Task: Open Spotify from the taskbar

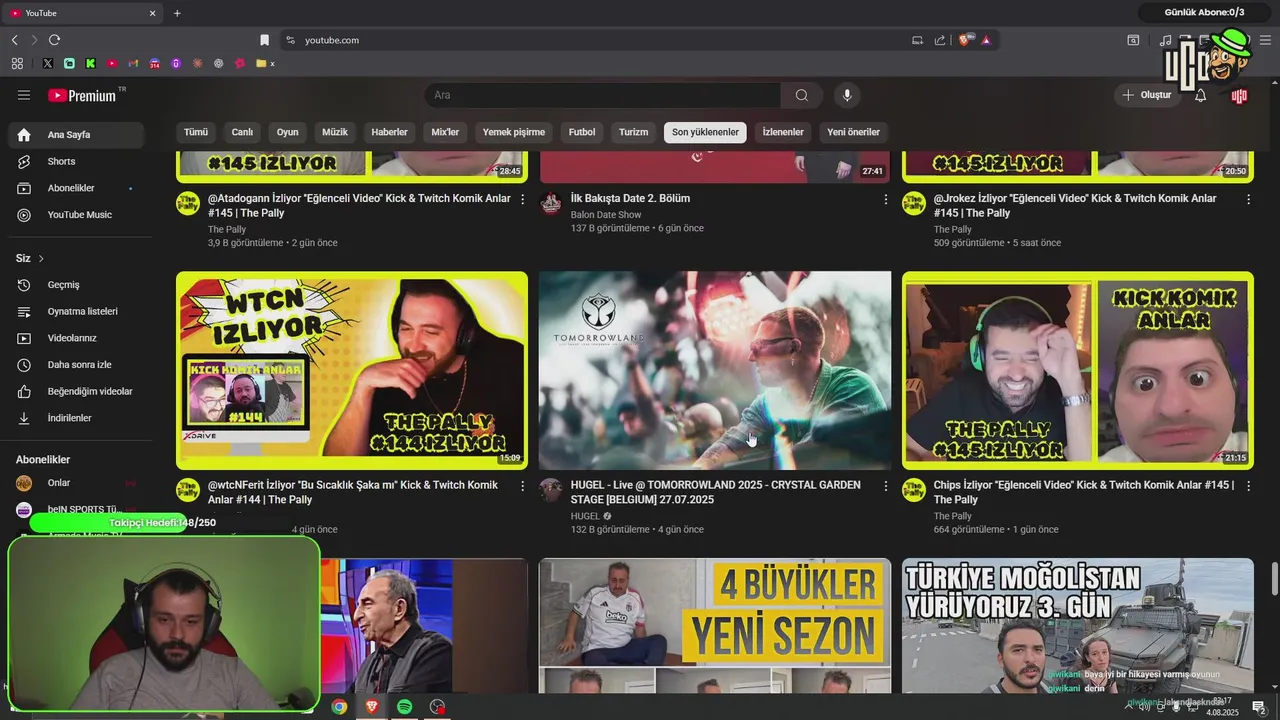Action: pos(404,707)
